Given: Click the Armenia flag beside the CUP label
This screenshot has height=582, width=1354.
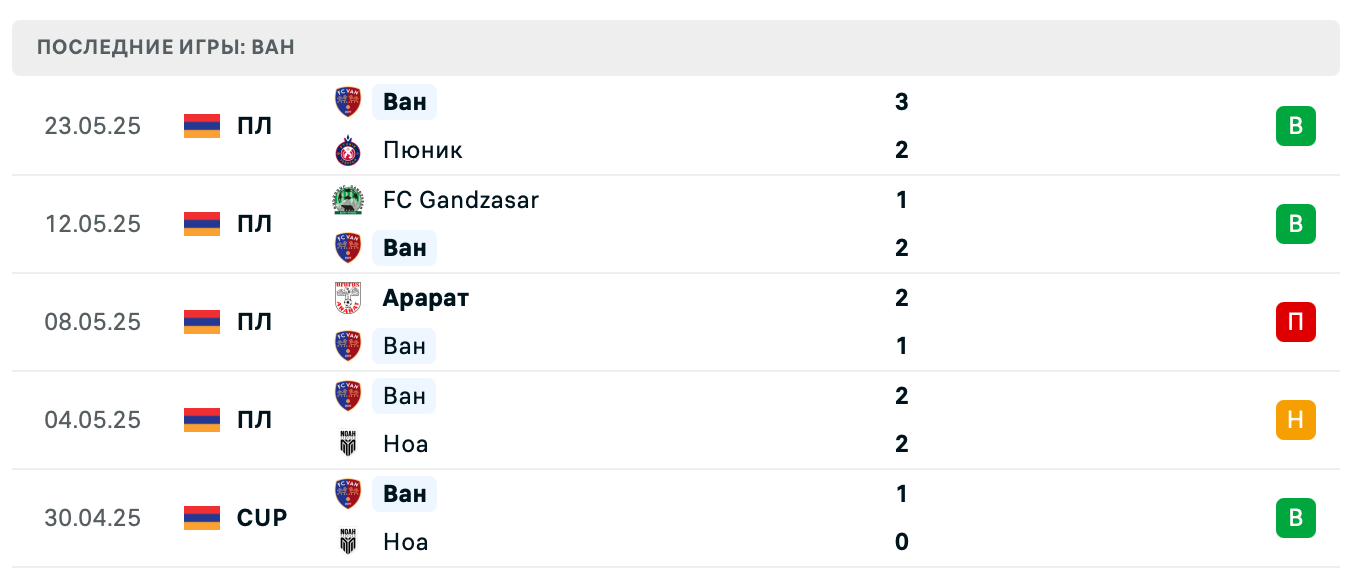Looking at the screenshot, I should (202, 518).
